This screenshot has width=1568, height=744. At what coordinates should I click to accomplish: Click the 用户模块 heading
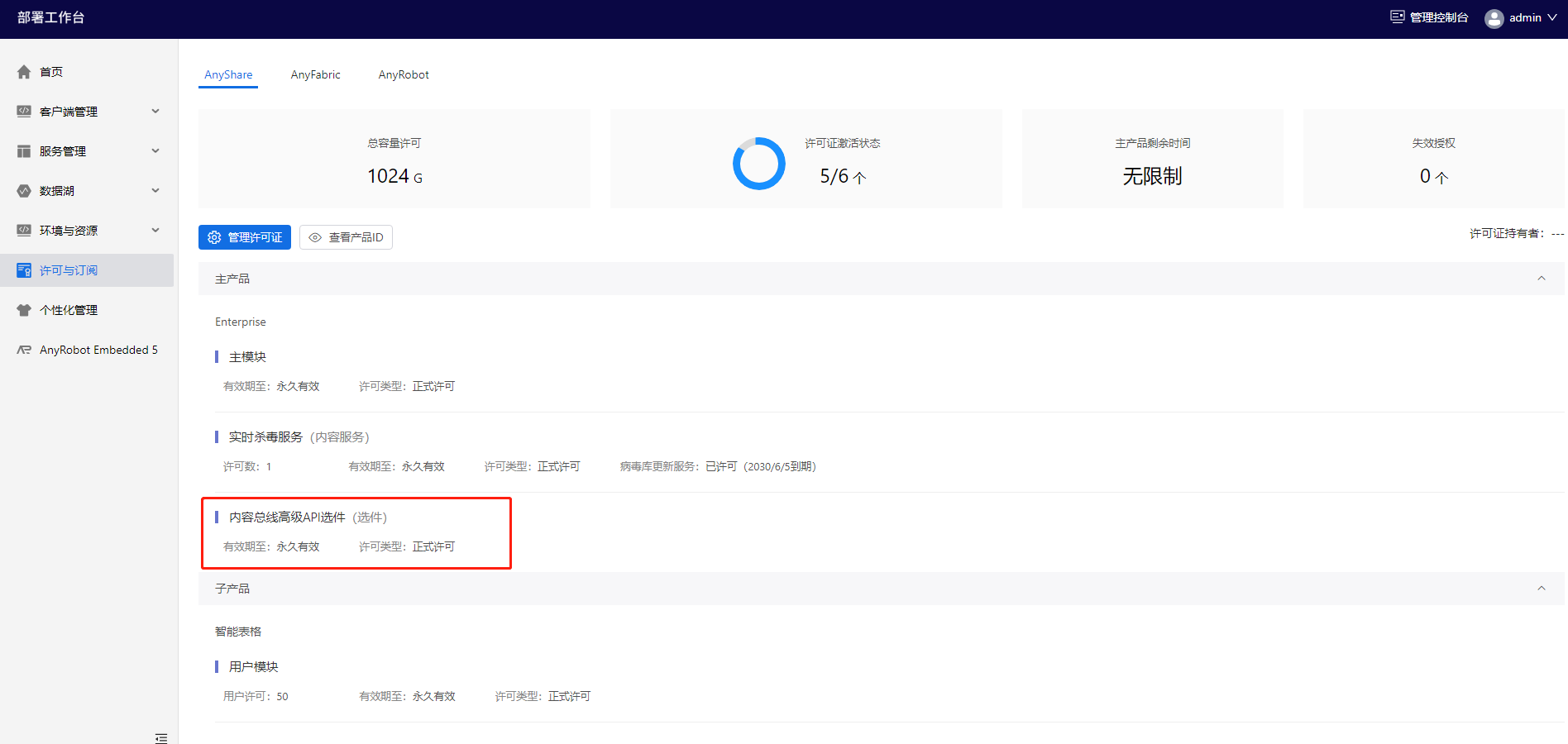point(253,667)
